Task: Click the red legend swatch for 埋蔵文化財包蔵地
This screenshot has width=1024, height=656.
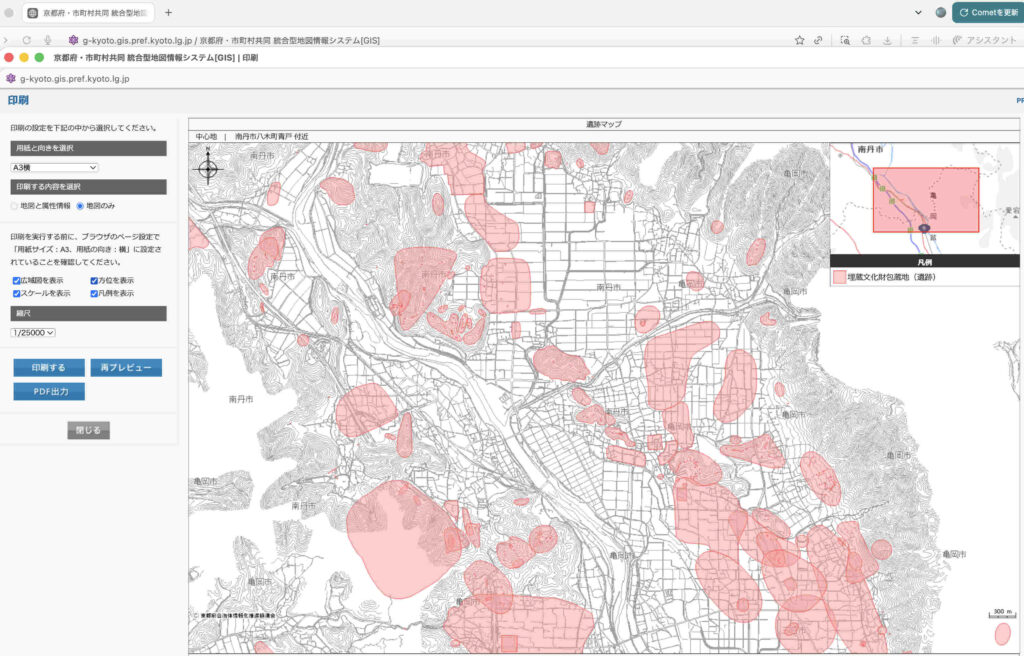Action: tap(838, 276)
